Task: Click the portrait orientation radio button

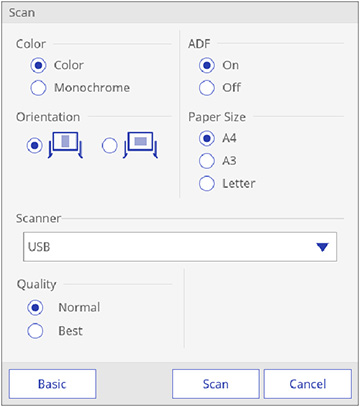Action: click(35, 146)
